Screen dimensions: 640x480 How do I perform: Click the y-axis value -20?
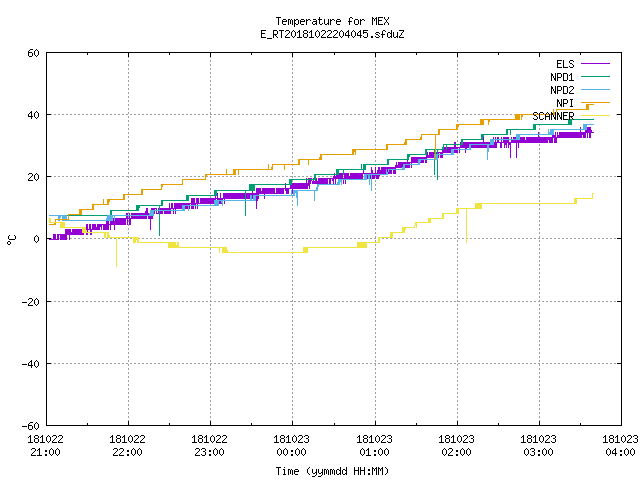click(31, 302)
